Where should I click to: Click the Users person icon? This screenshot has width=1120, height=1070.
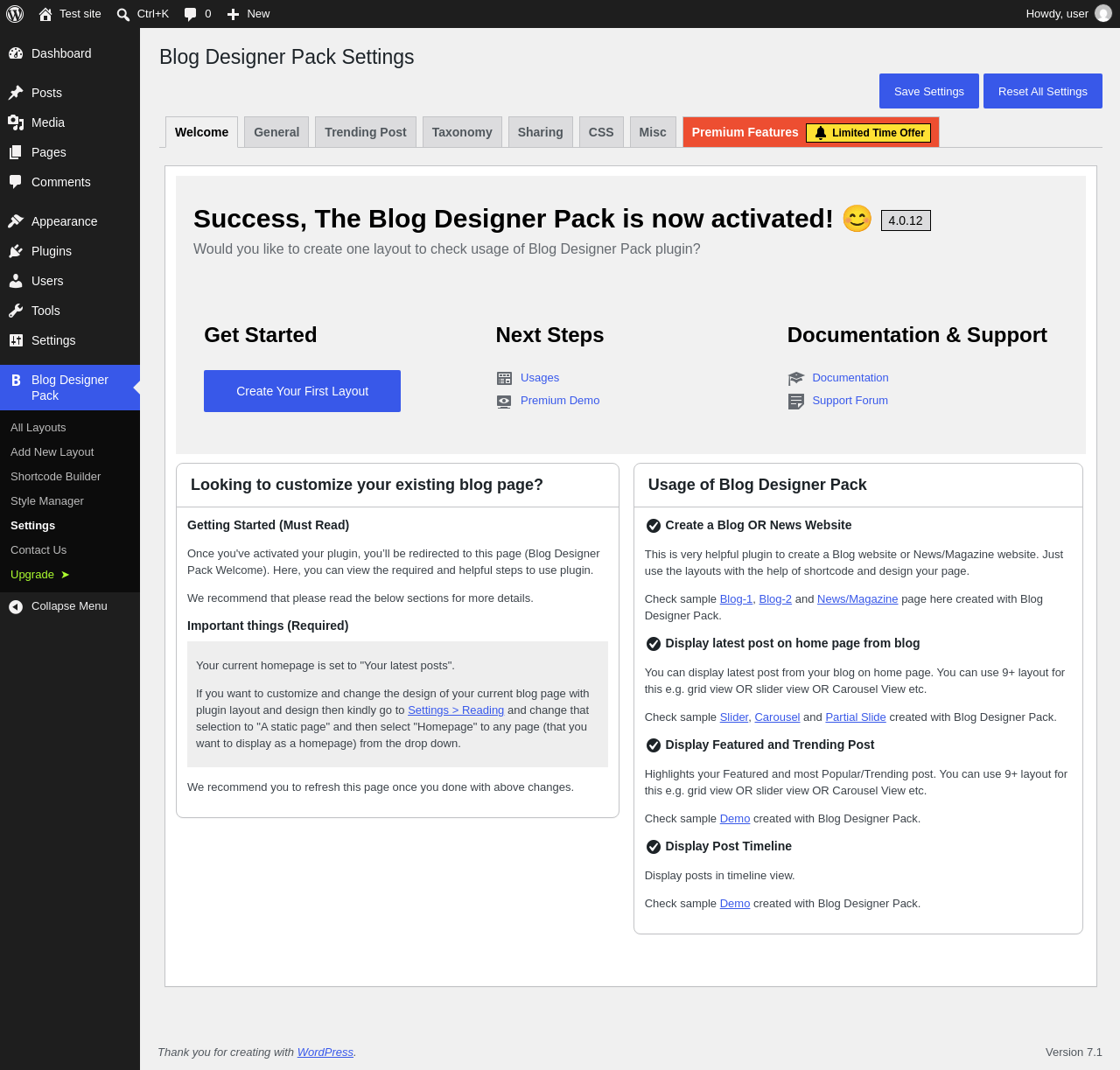coord(16,281)
